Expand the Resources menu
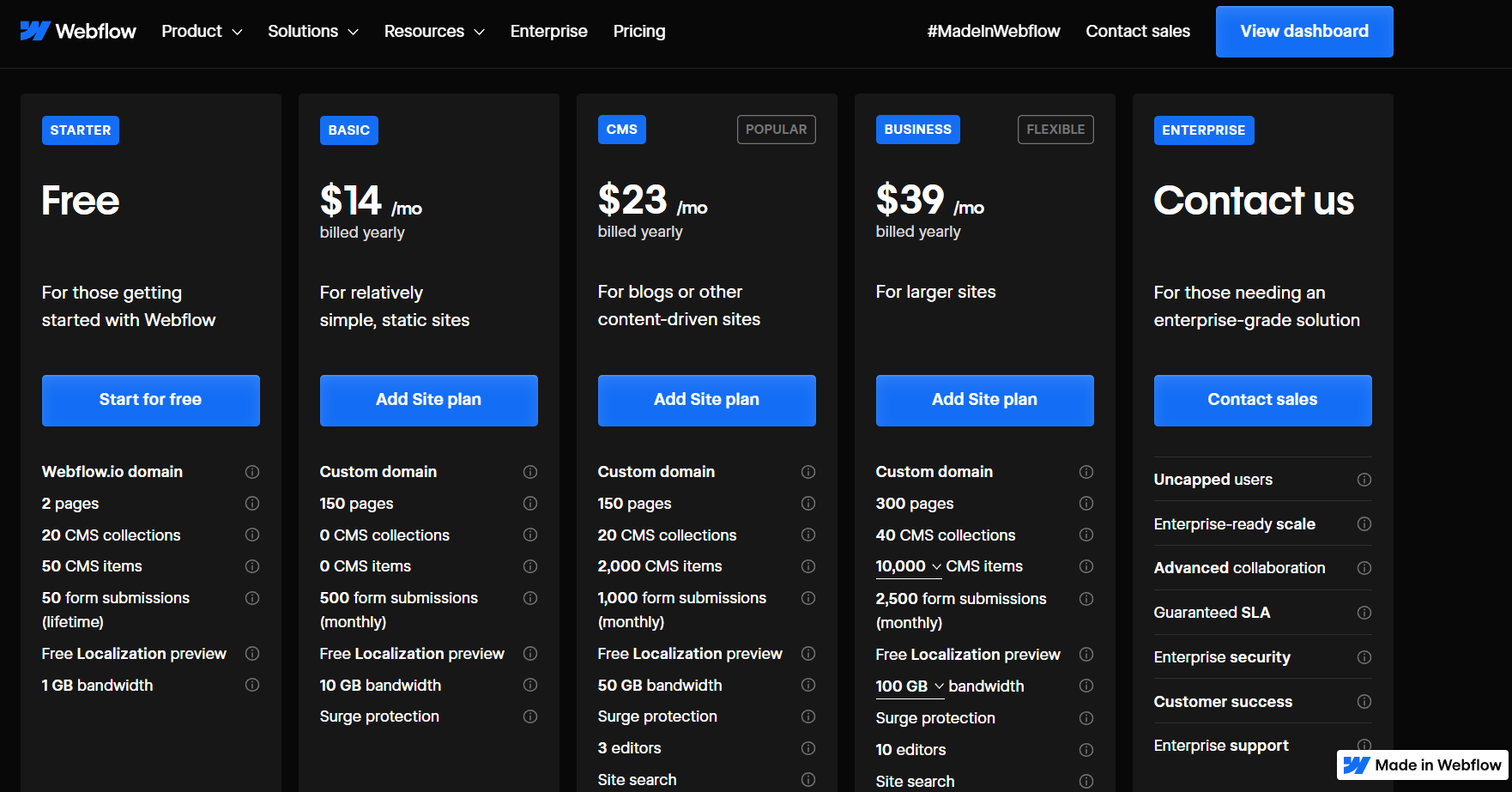This screenshot has width=1512, height=792. point(434,31)
